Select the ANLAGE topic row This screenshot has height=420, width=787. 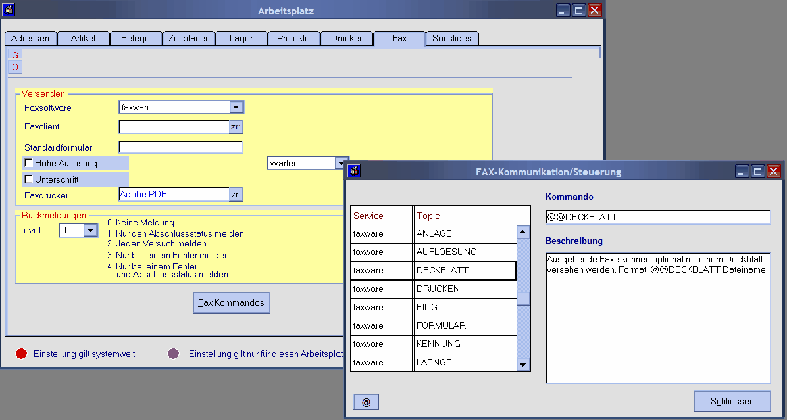(465, 233)
